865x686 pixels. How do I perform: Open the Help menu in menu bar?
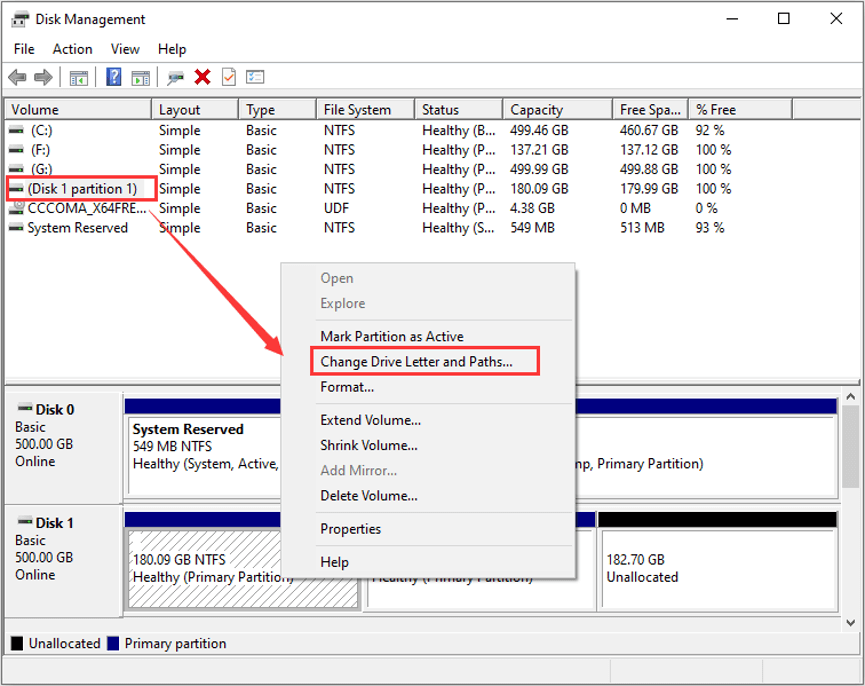(172, 49)
